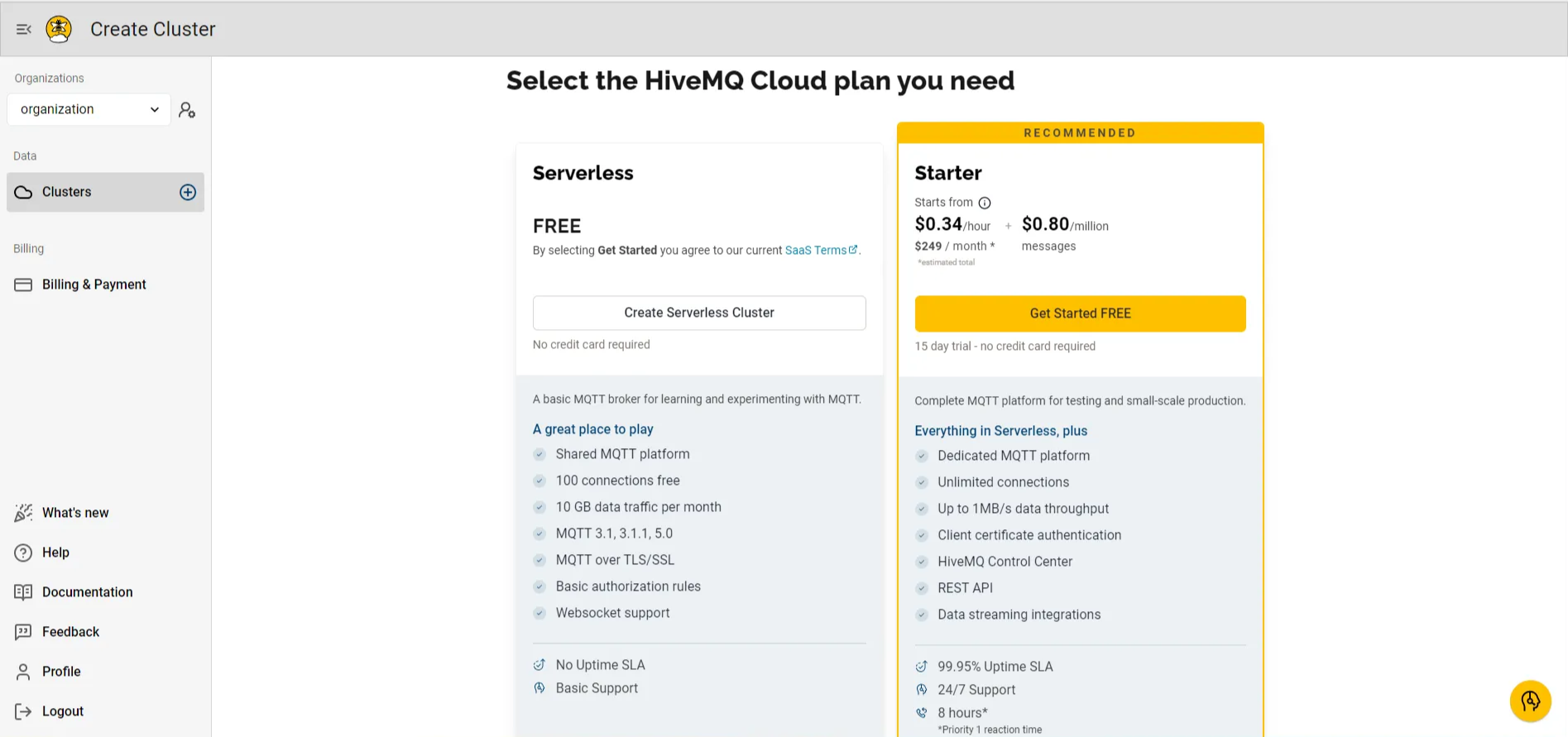Click the Help question mark icon
Image resolution: width=1568 pixels, height=737 pixels.
(x=23, y=553)
